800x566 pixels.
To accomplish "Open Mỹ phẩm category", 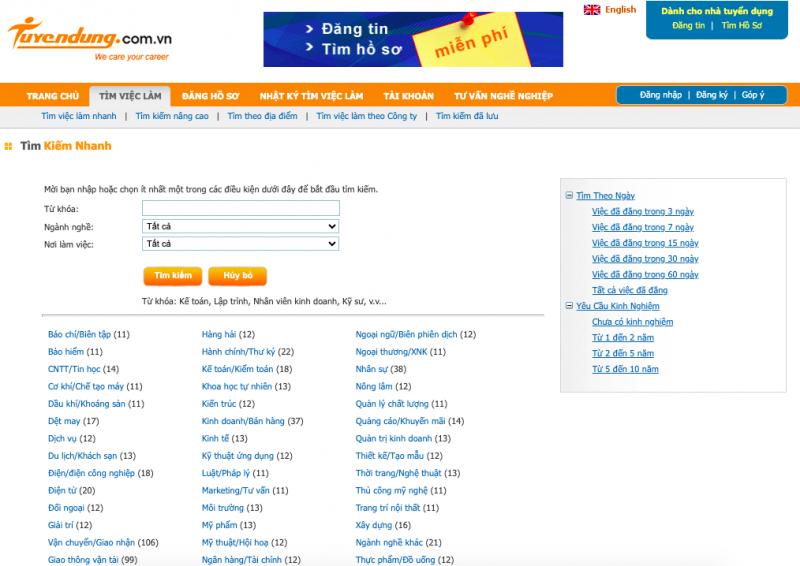I will (219, 525).
